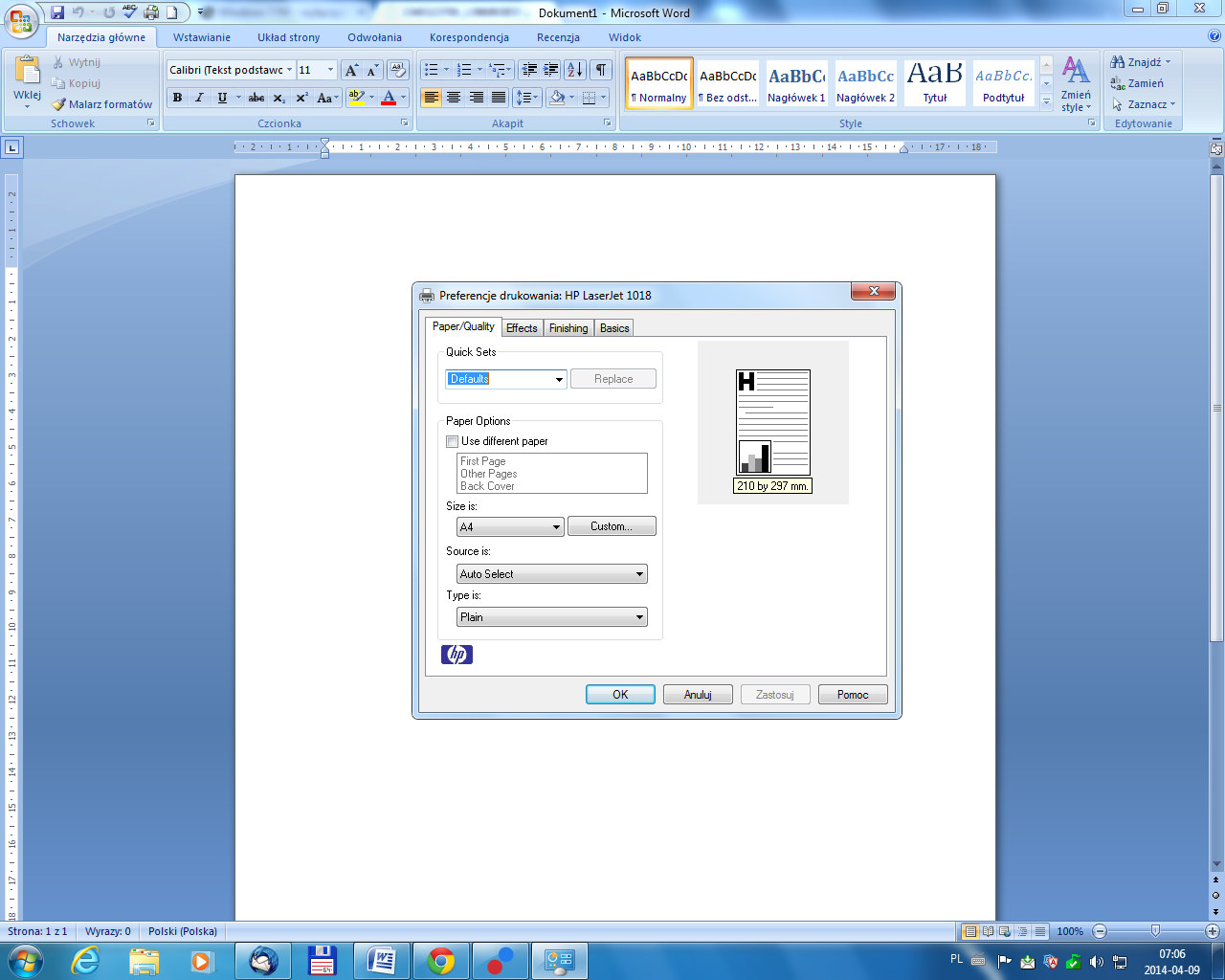Screen dimensions: 1225x980
Task: Center text in Word ribbon
Action: tap(454, 98)
